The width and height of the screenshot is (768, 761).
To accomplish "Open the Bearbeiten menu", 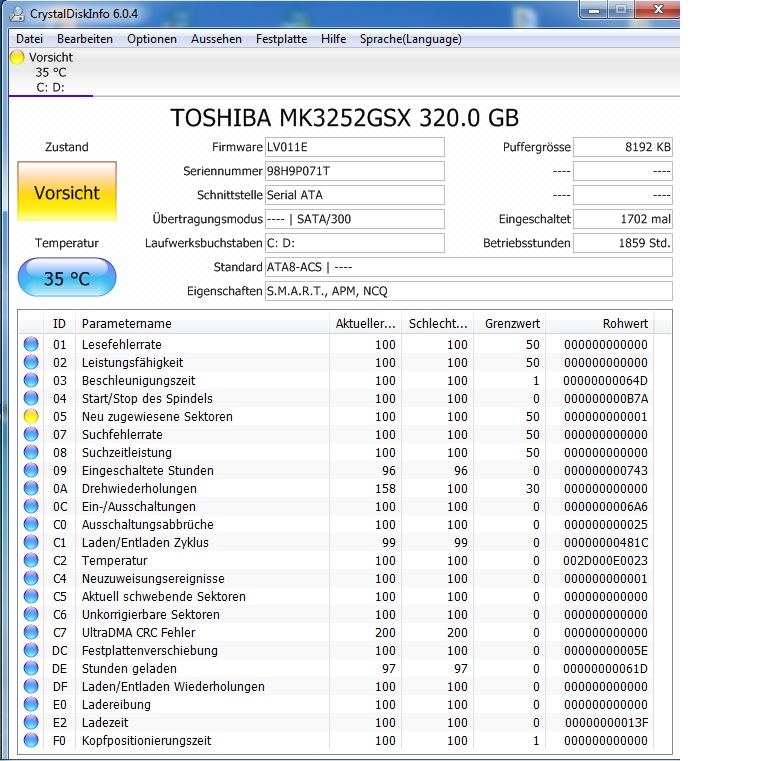I will [85, 39].
